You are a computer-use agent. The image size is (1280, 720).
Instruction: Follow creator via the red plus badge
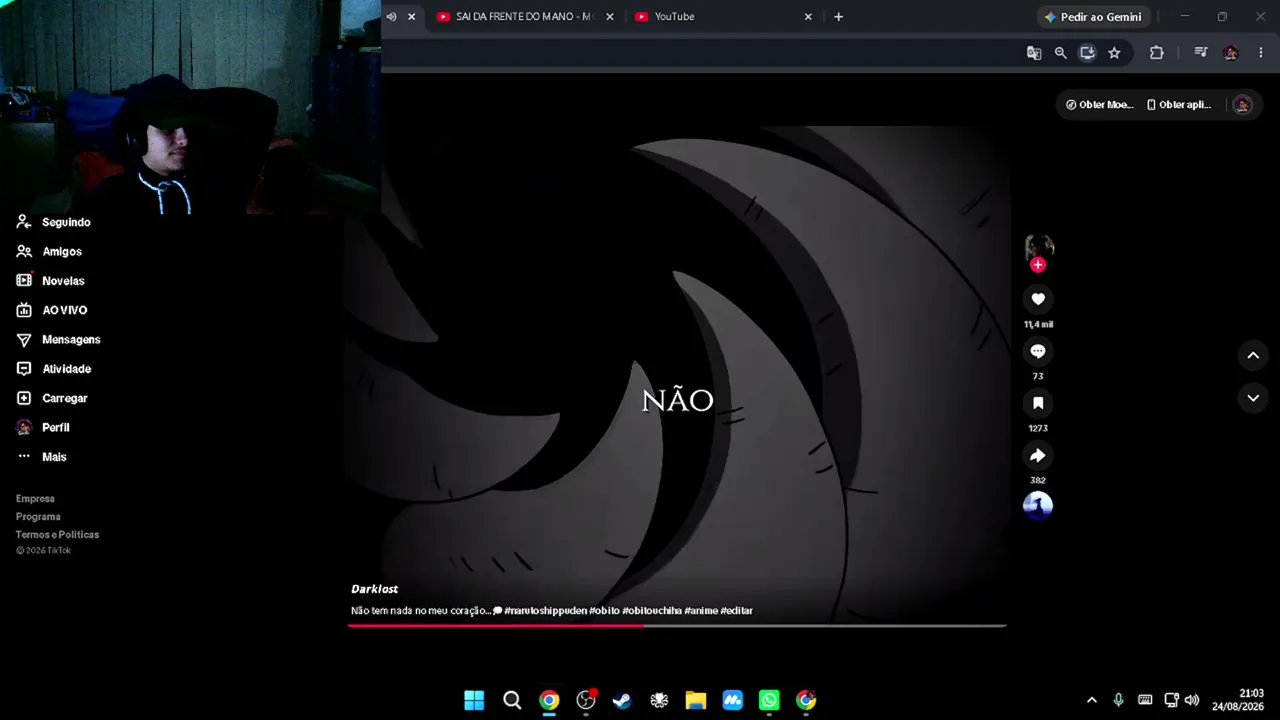click(x=1038, y=265)
